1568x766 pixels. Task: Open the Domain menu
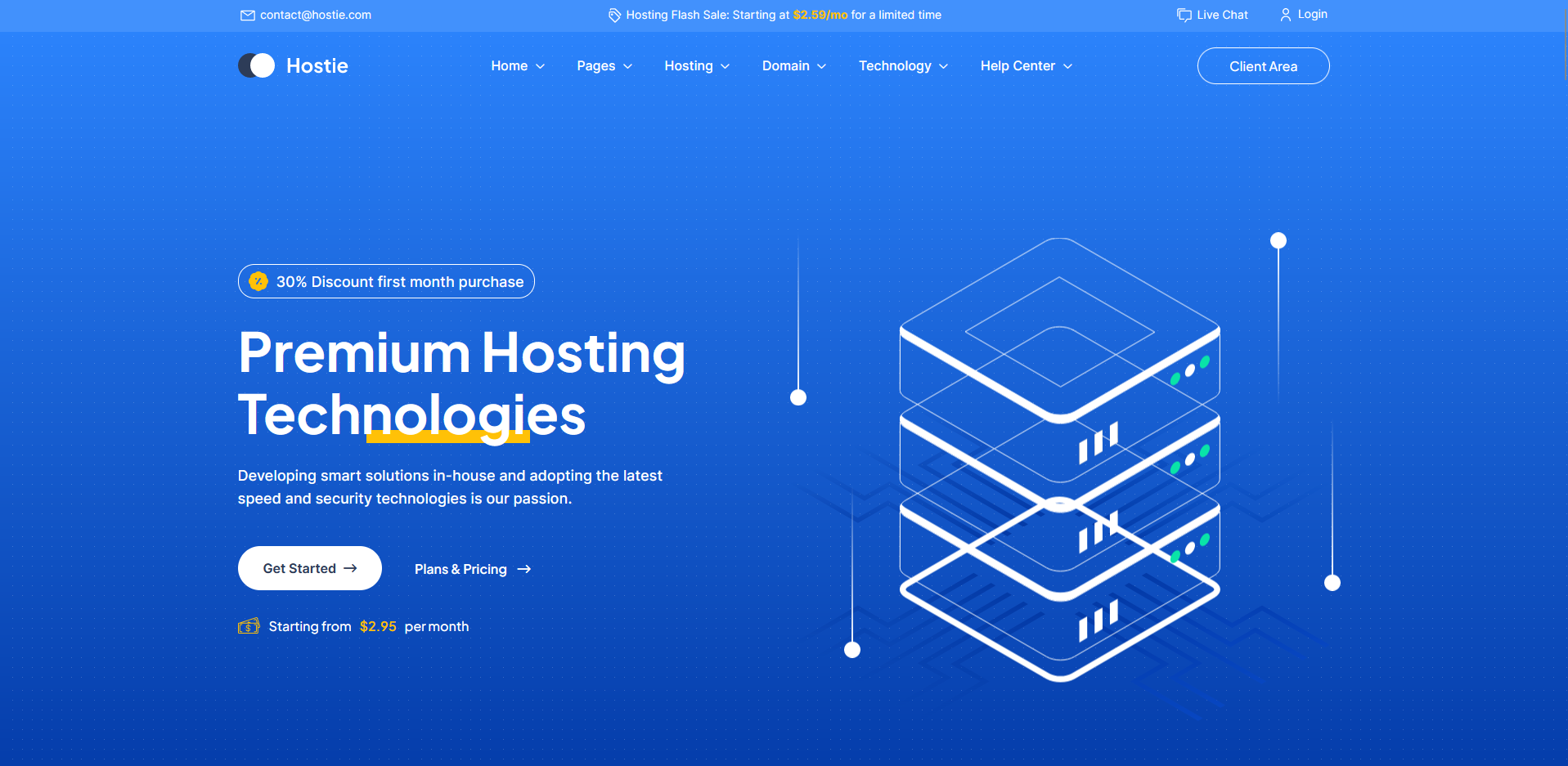coord(793,66)
